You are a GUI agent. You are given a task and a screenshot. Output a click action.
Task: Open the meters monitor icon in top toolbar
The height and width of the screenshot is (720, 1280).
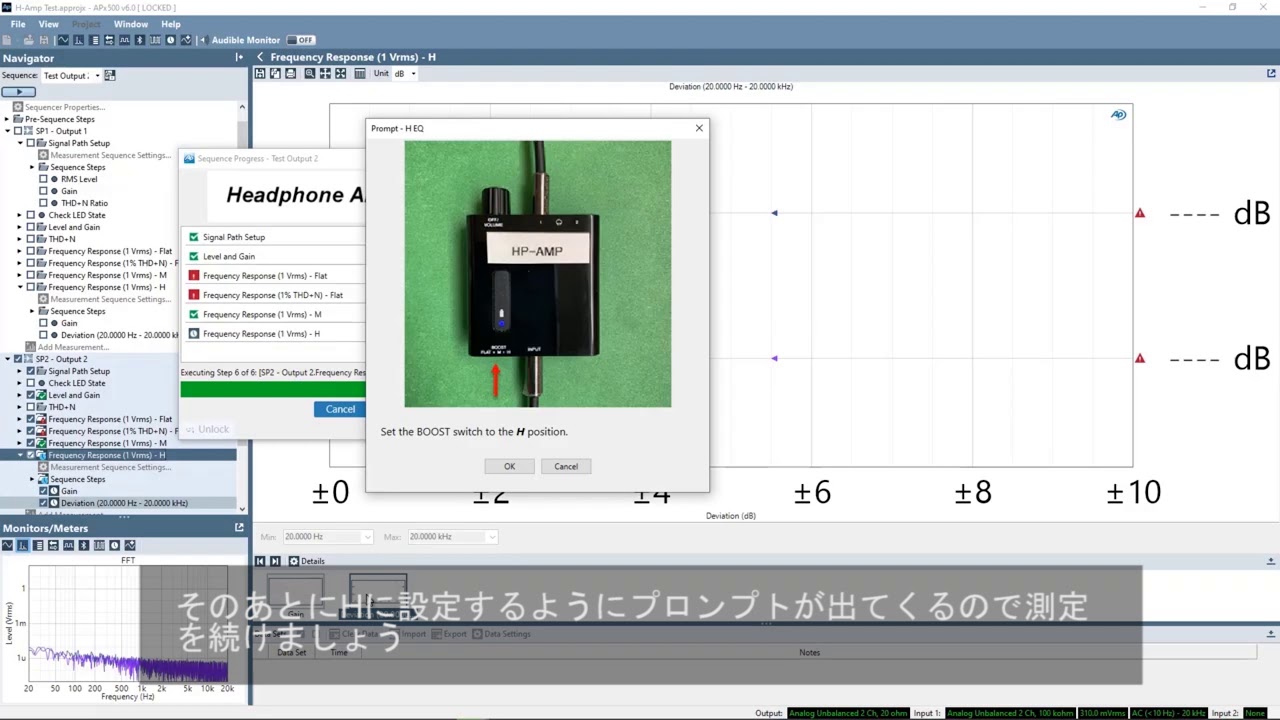point(94,40)
